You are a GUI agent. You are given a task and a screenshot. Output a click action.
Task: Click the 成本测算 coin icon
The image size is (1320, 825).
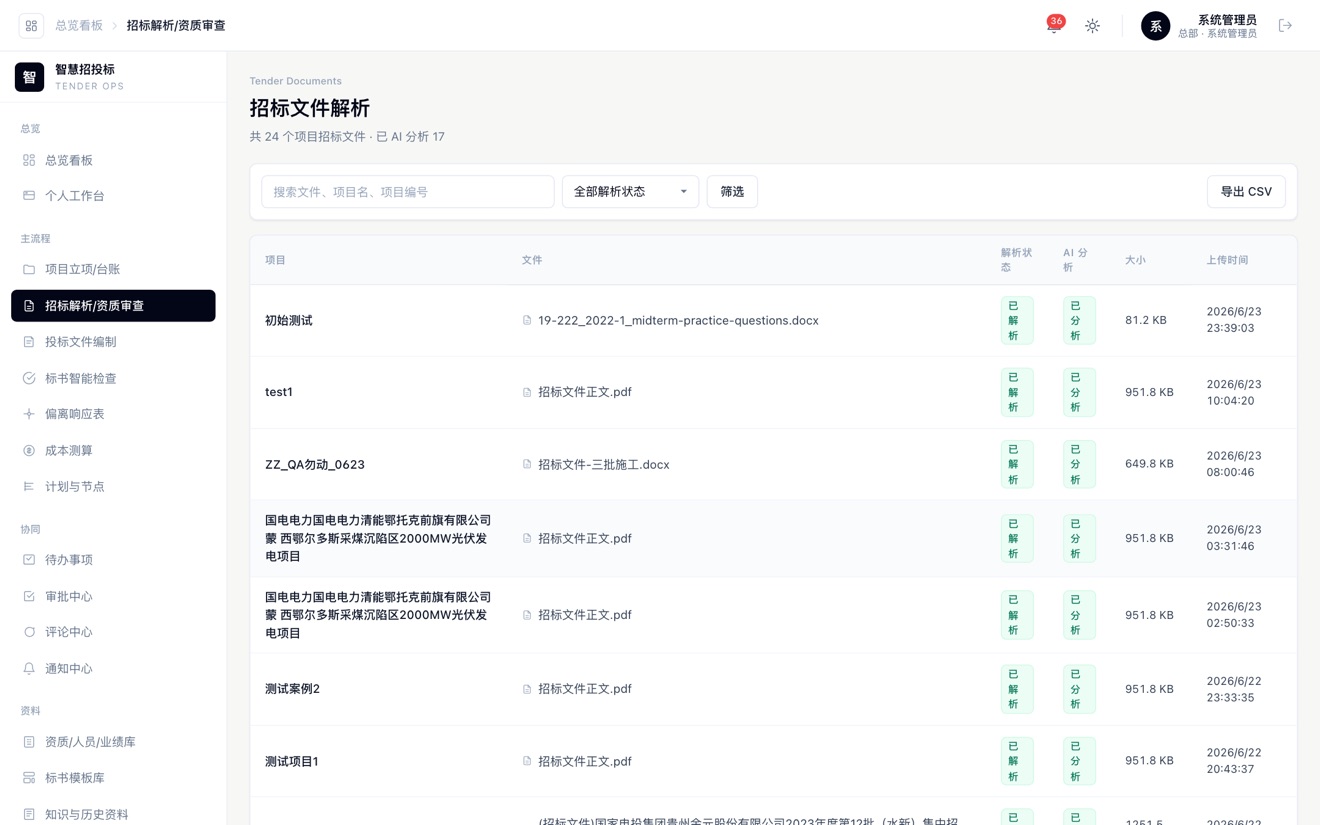tap(29, 451)
